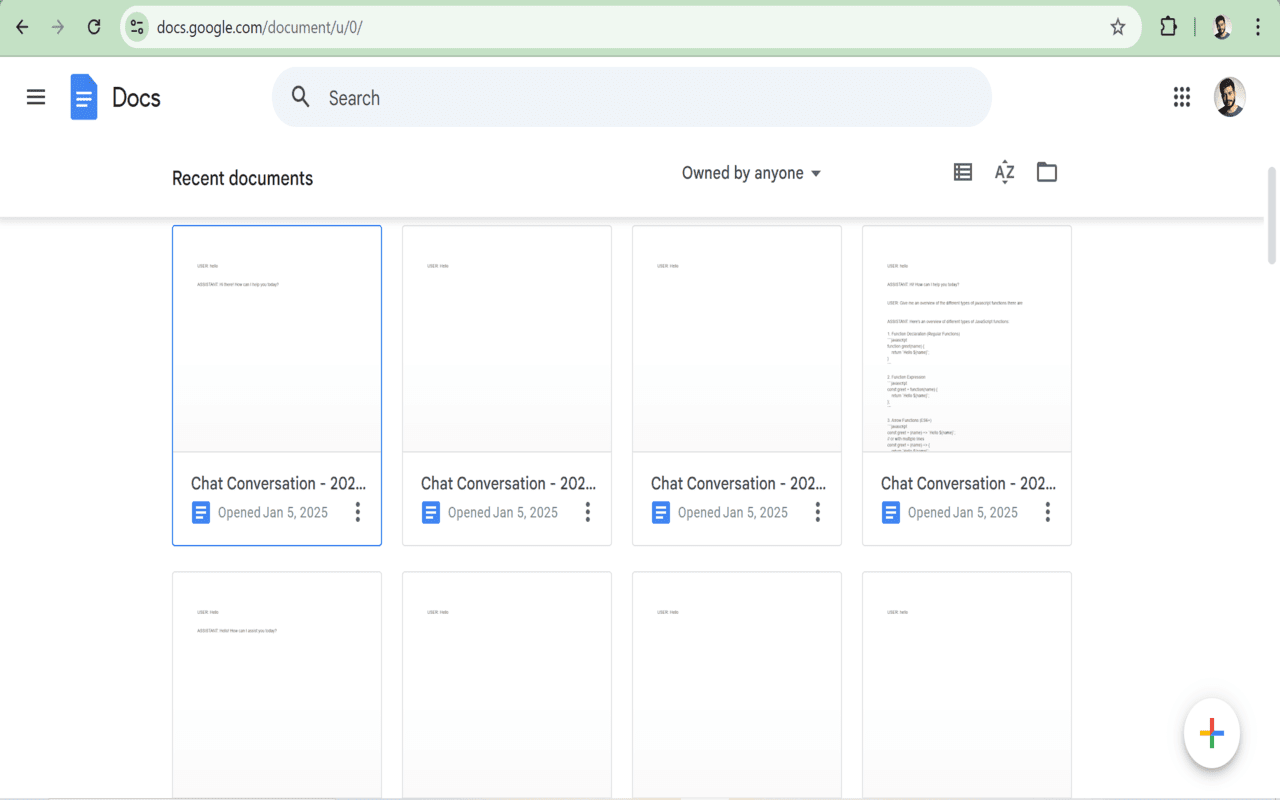Open the Google Account avatar menu
The width and height of the screenshot is (1280, 800).
tap(1230, 97)
